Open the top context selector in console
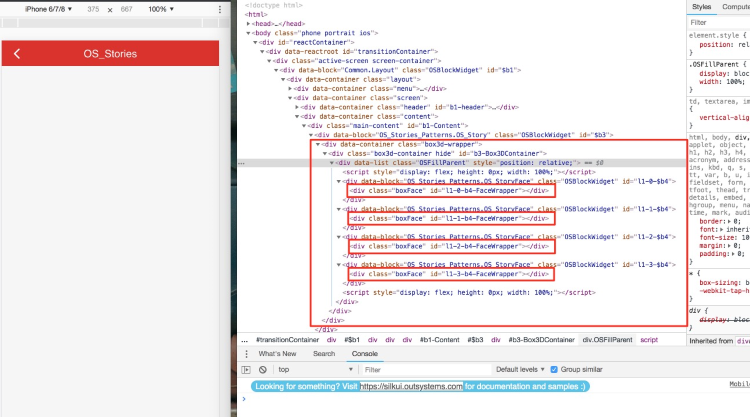This screenshot has height=417, width=750. pos(312,369)
